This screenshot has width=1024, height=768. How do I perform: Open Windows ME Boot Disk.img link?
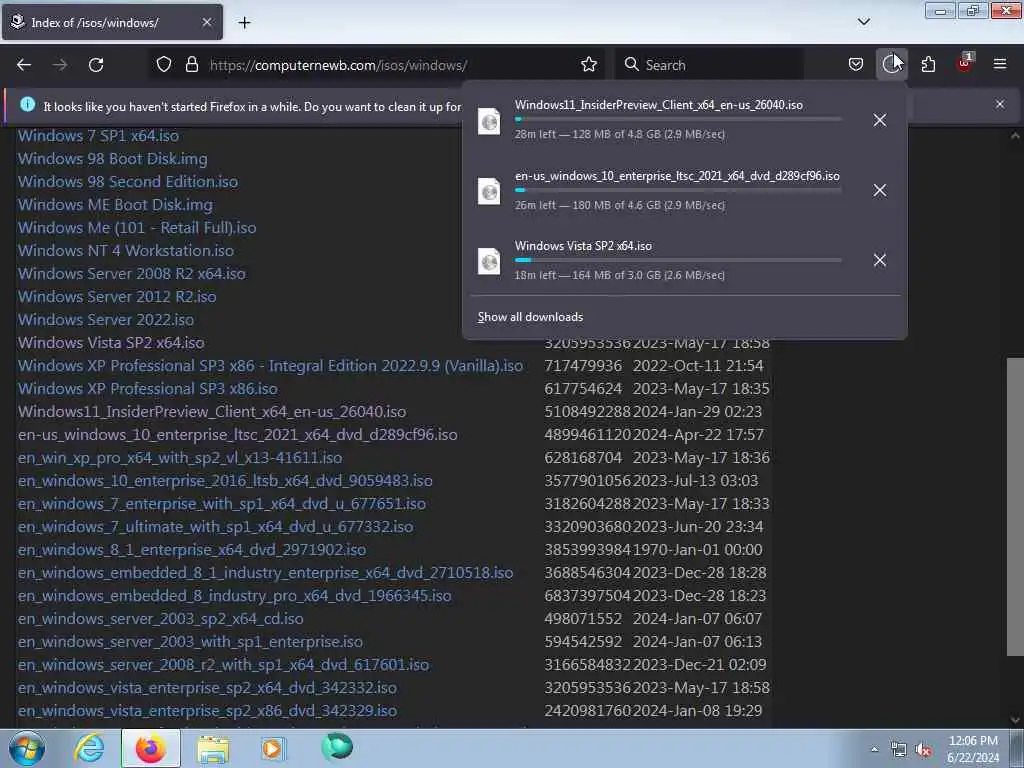tap(115, 204)
